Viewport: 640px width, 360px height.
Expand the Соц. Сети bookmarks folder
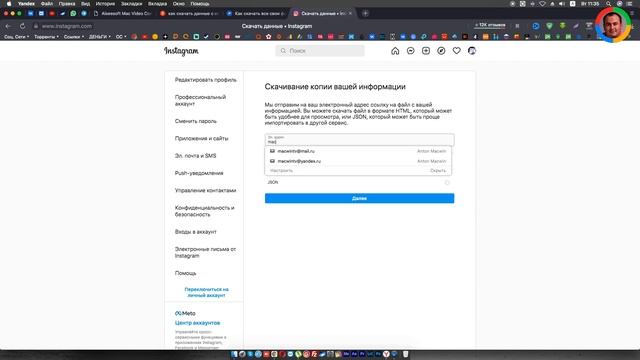16,37
